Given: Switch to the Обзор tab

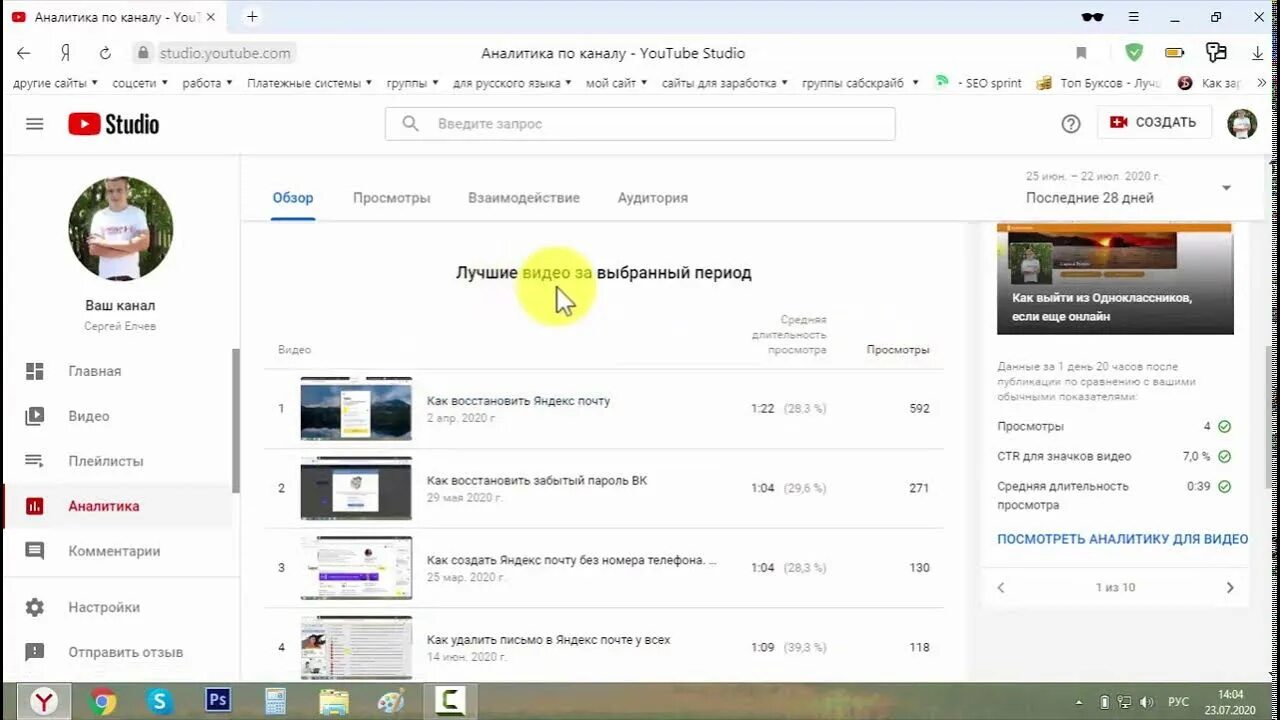Looking at the screenshot, I should click(x=293, y=198).
